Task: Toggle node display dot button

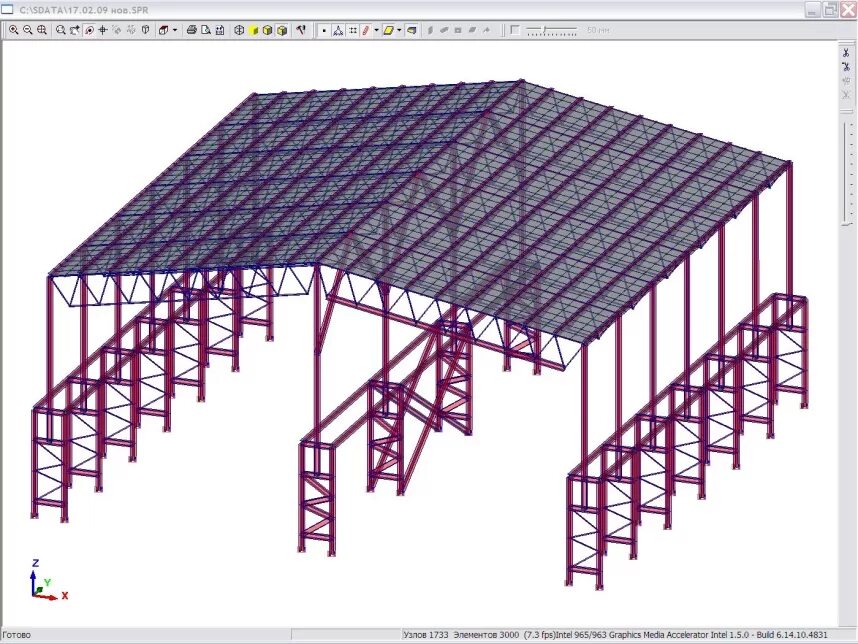Action: click(324, 30)
